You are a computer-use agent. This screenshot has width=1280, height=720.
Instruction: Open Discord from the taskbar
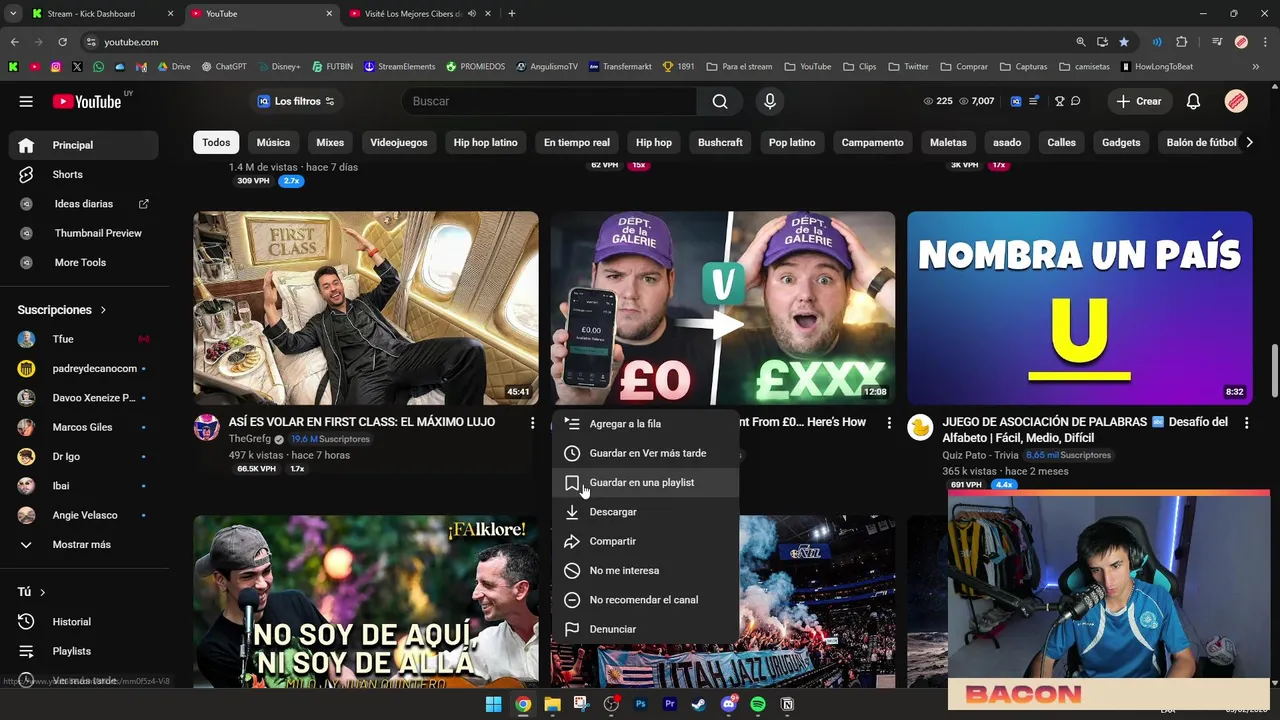[729, 704]
